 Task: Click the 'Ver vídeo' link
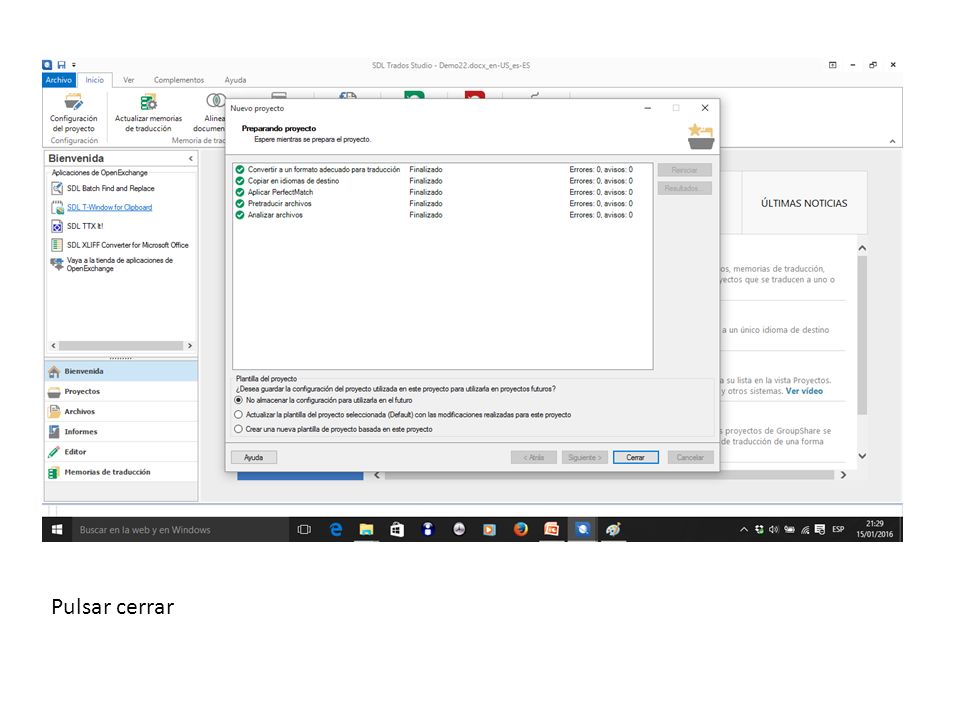(804, 391)
